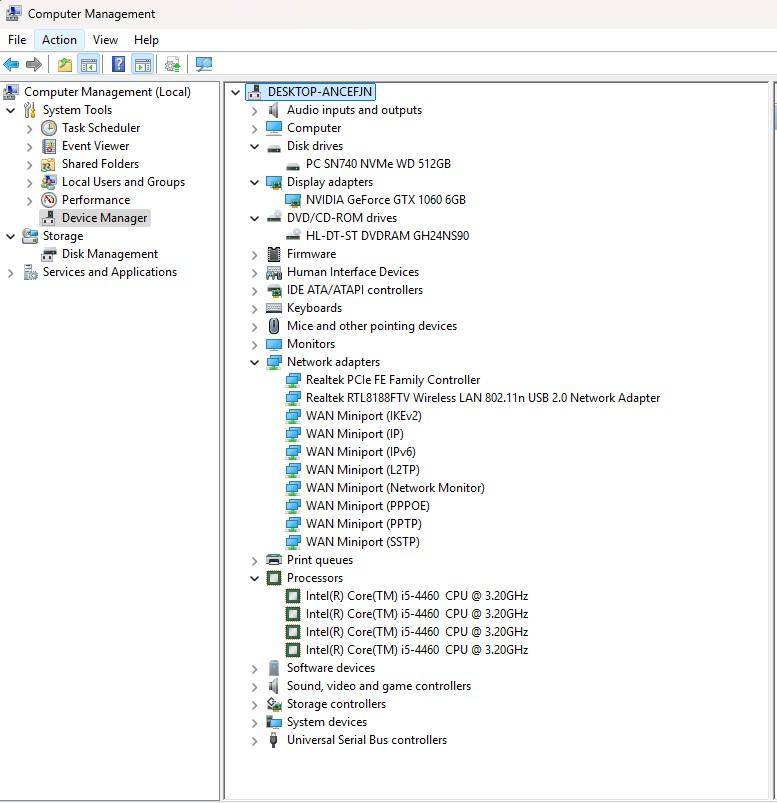
Task: Open the Help menu
Action: 146,39
